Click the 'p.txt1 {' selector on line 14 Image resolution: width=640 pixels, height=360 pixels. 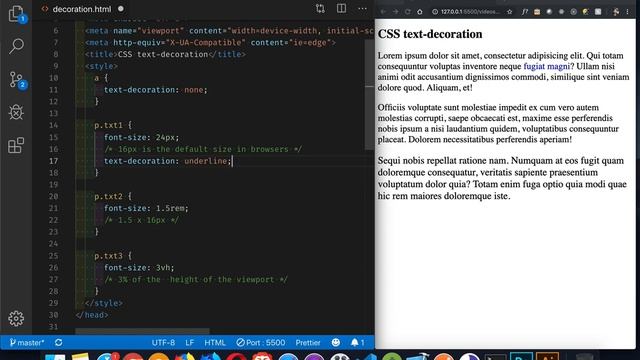(113, 125)
